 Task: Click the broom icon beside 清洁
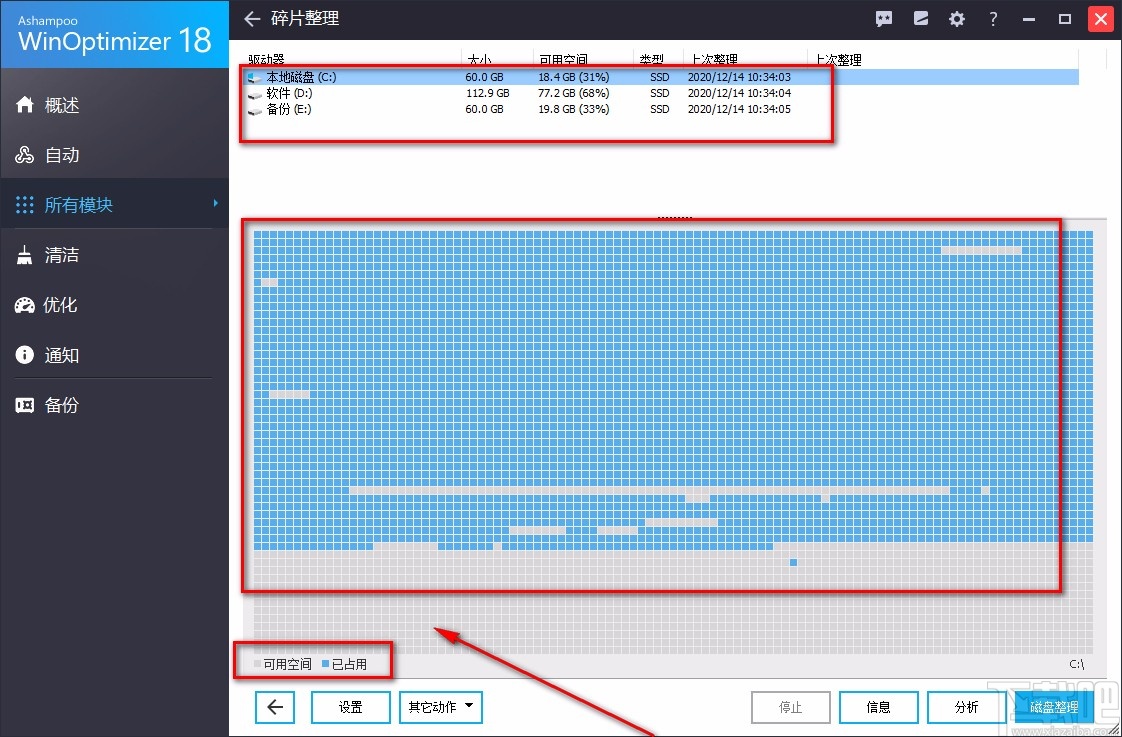[x=24, y=255]
